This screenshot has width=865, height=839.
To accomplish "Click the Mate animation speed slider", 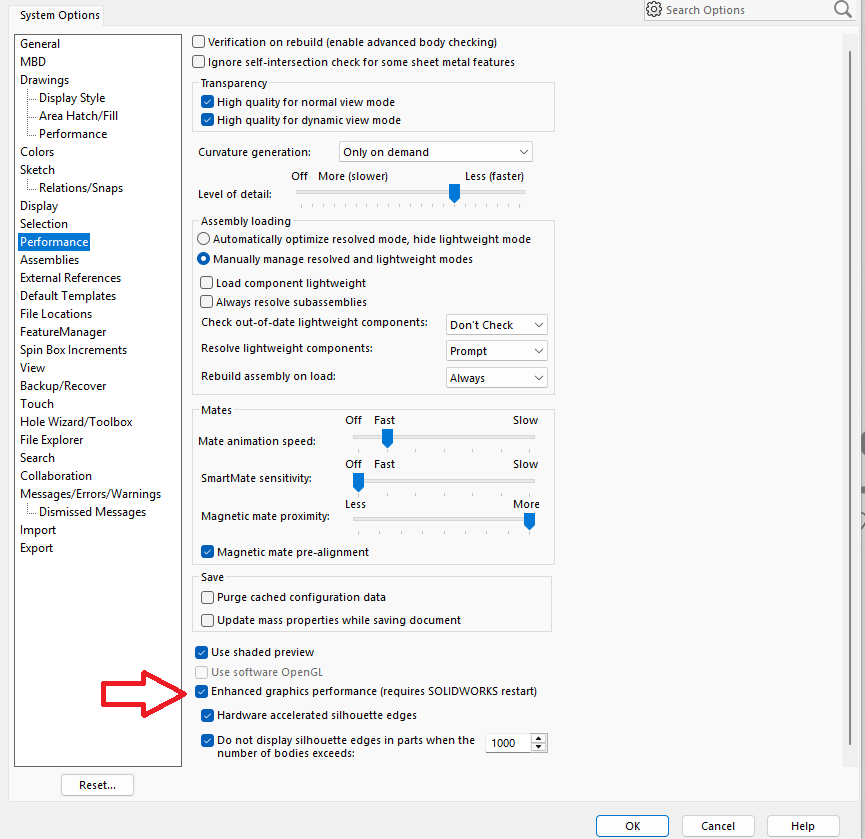I will (x=387, y=437).
